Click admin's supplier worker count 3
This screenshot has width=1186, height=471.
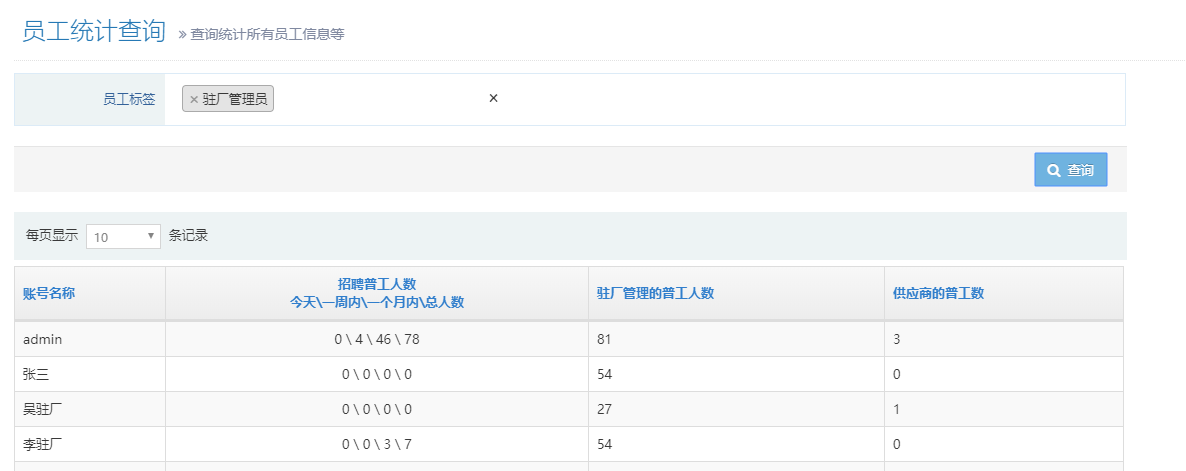click(x=897, y=340)
